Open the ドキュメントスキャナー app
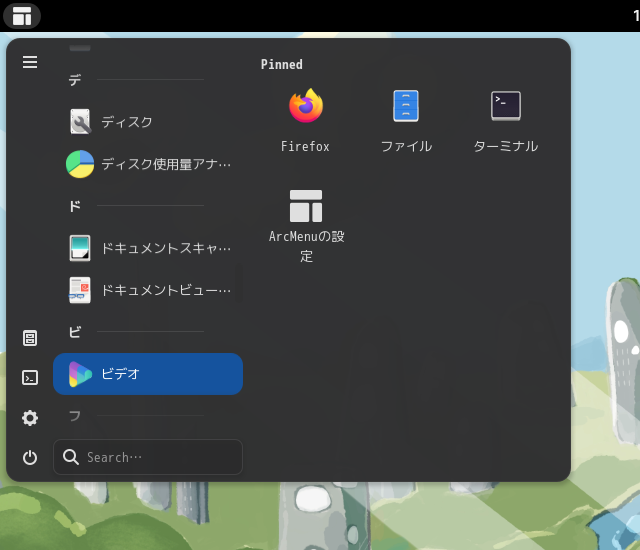This screenshot has height=550, width=640. coord(148,248)
